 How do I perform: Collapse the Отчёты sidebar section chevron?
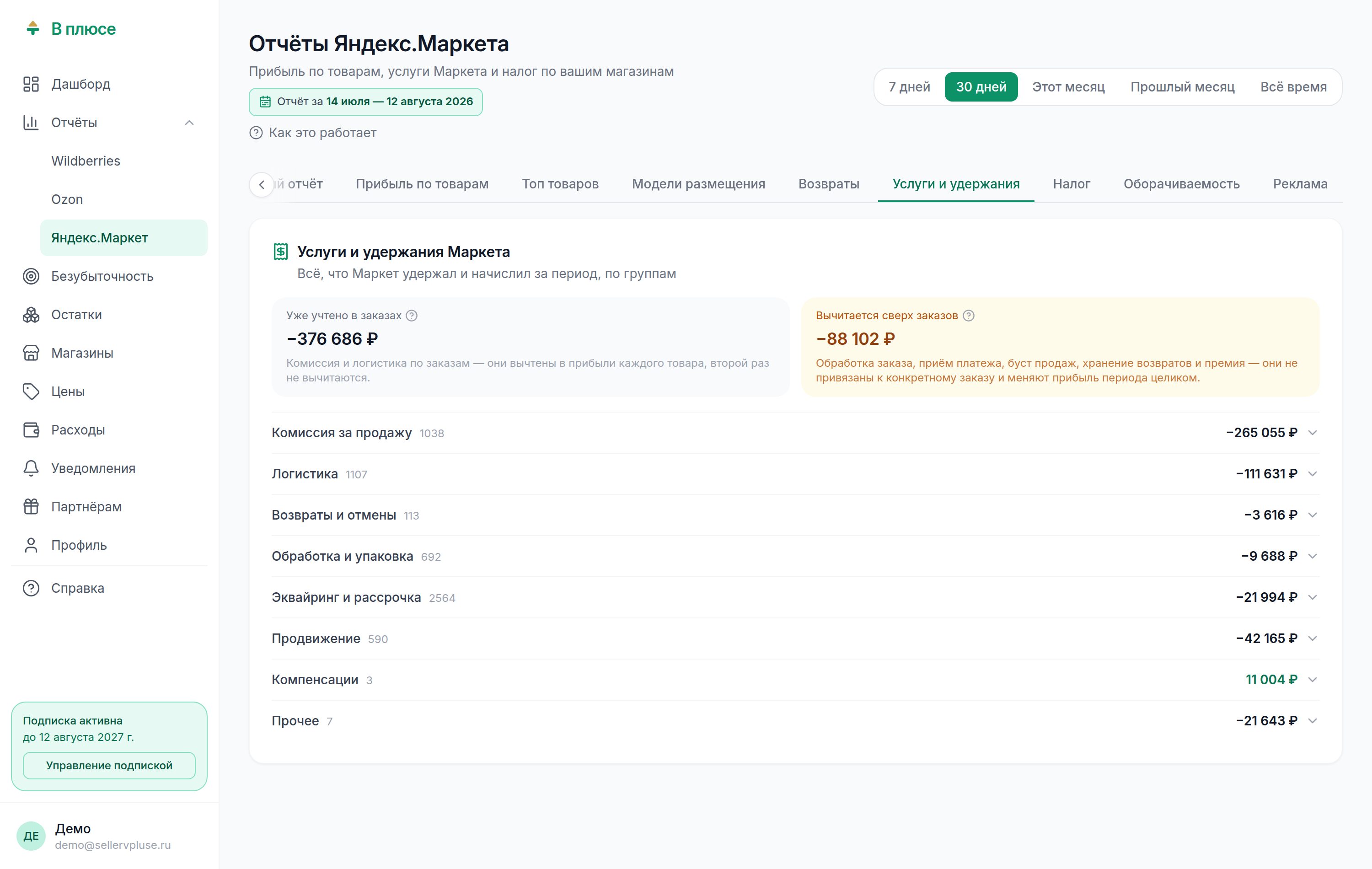coord(189,123)
